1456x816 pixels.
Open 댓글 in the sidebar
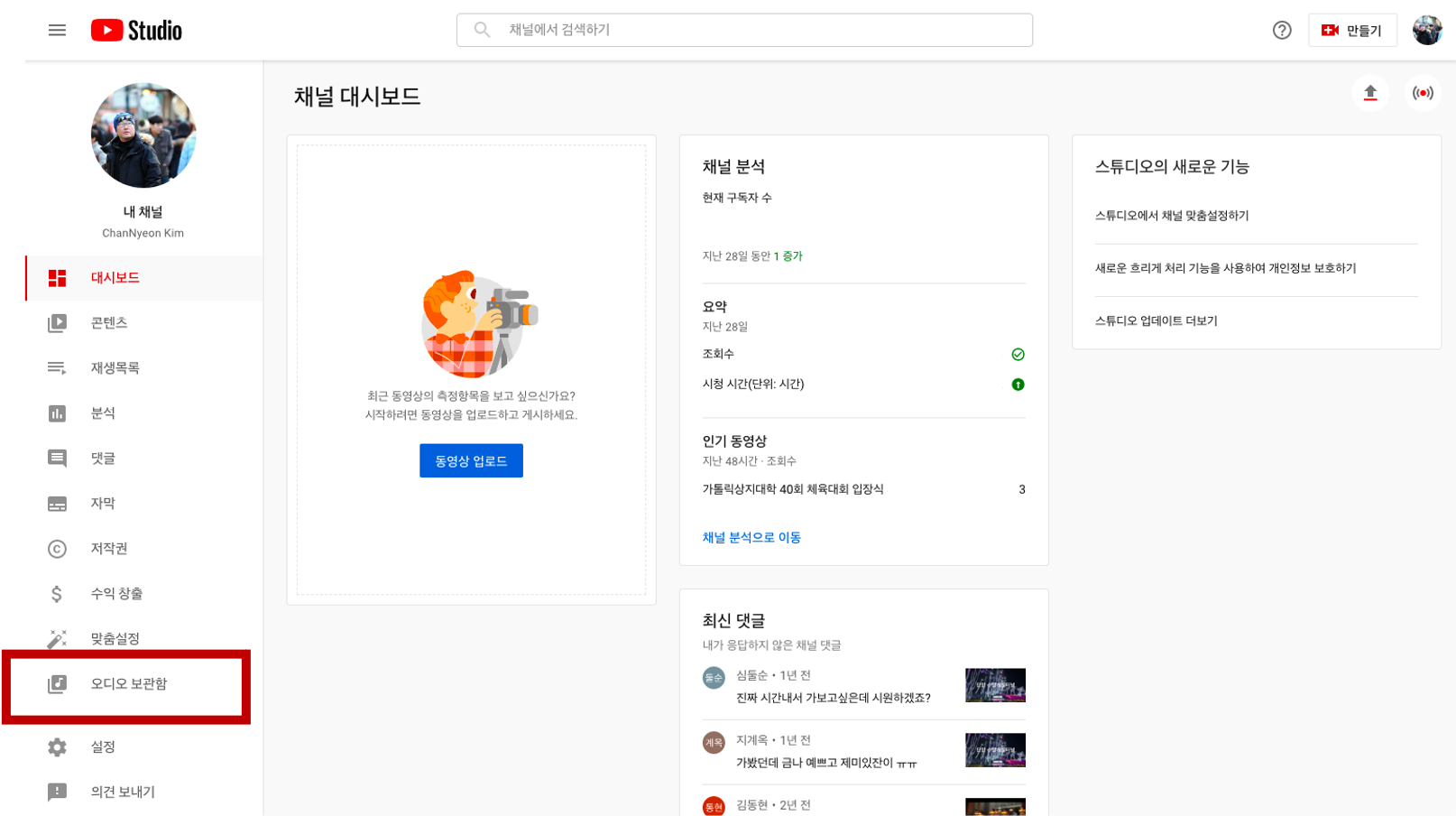tap(144, 459)
